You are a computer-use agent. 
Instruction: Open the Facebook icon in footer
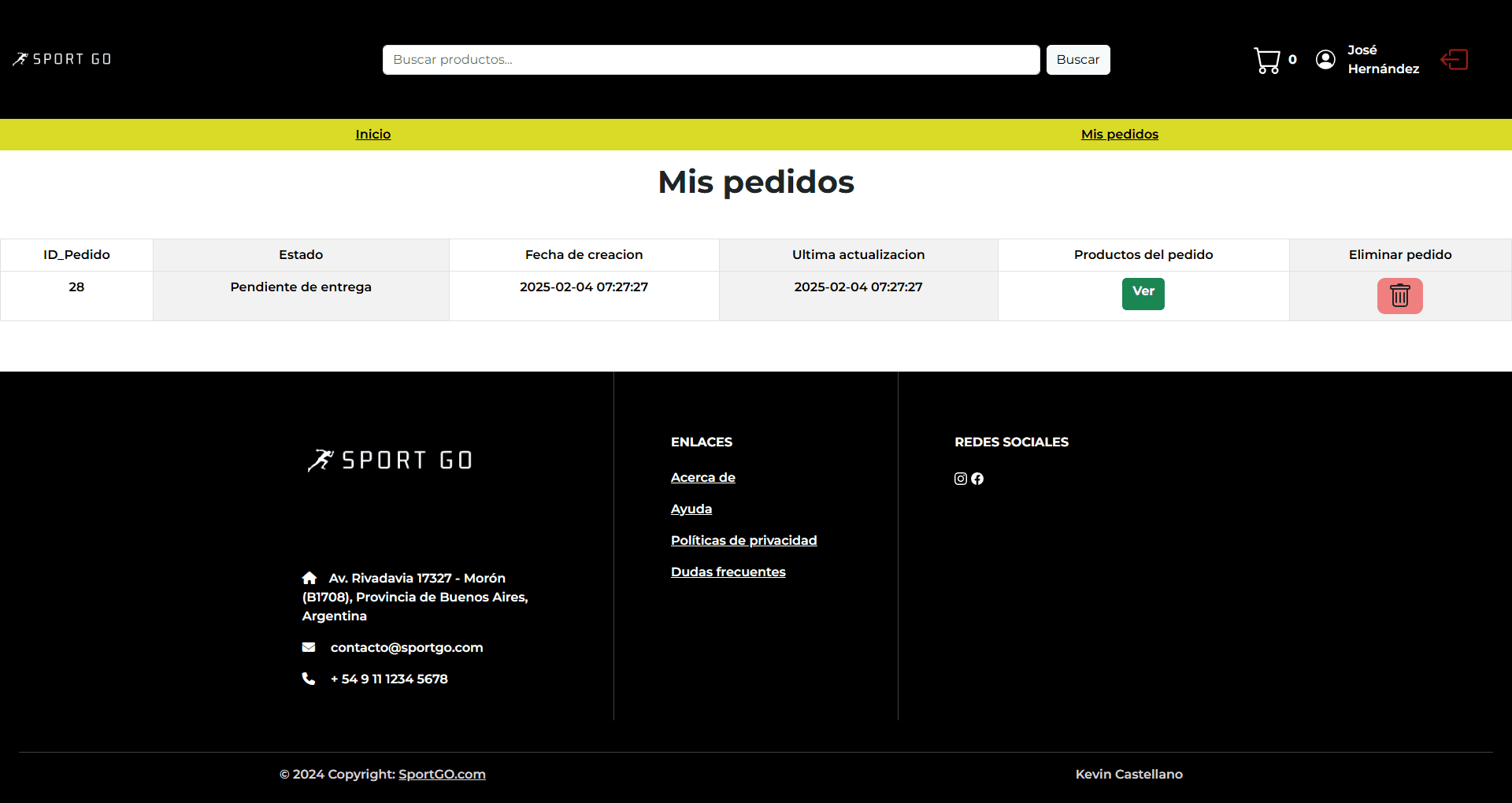click(976, 479)
